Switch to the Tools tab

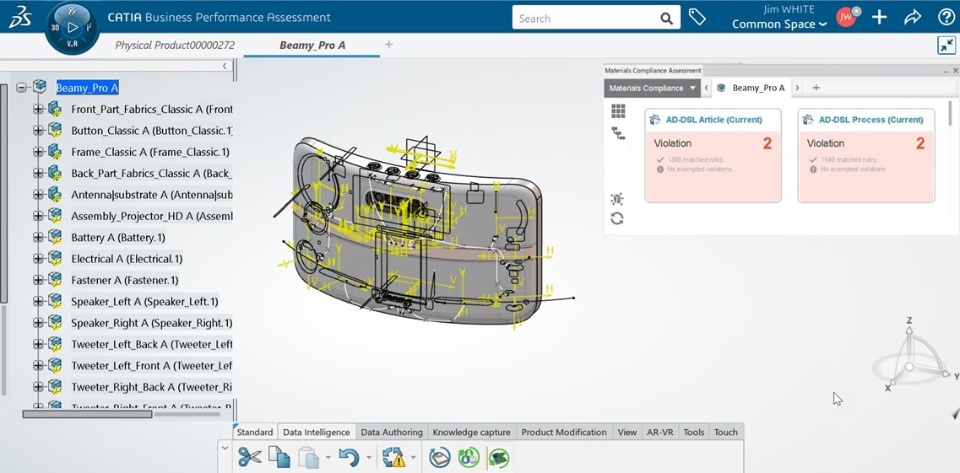click(x=694, y=432)
